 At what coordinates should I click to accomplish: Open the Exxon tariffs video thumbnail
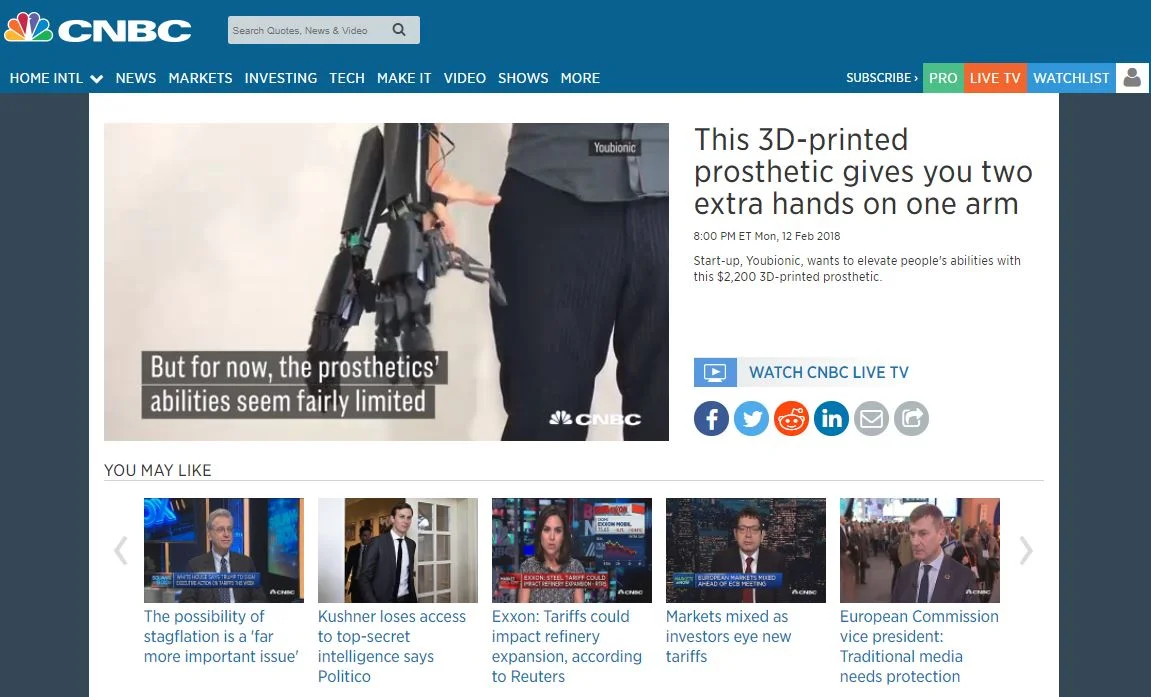[x=572, y=550]
